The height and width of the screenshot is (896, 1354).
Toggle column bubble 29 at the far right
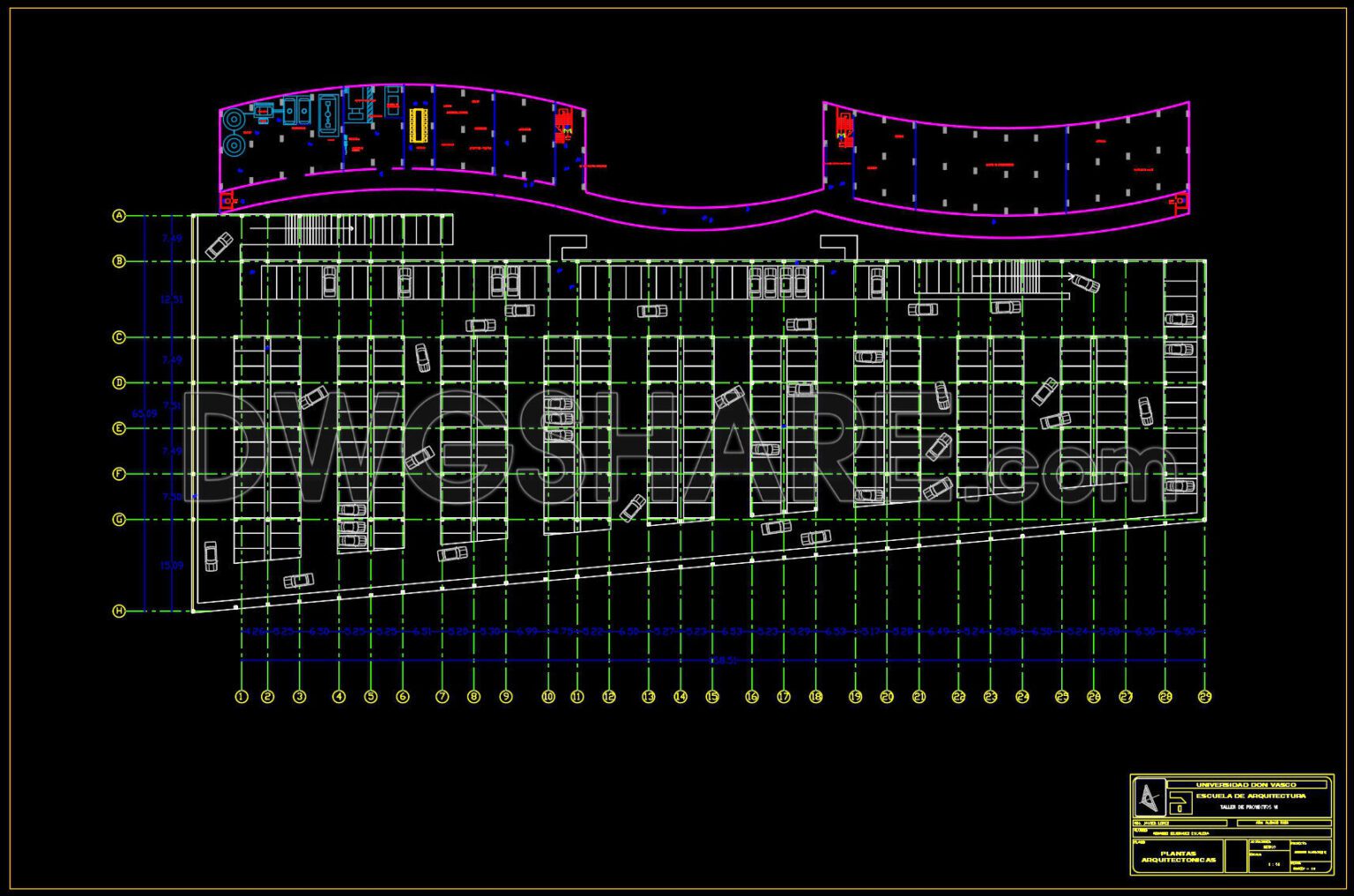pos(1205,697)
